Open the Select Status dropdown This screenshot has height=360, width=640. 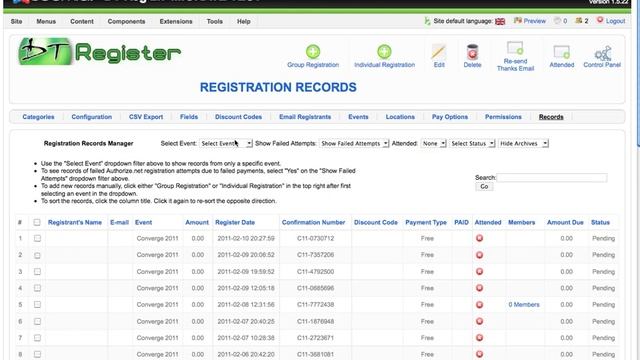[x=472, y=144]
